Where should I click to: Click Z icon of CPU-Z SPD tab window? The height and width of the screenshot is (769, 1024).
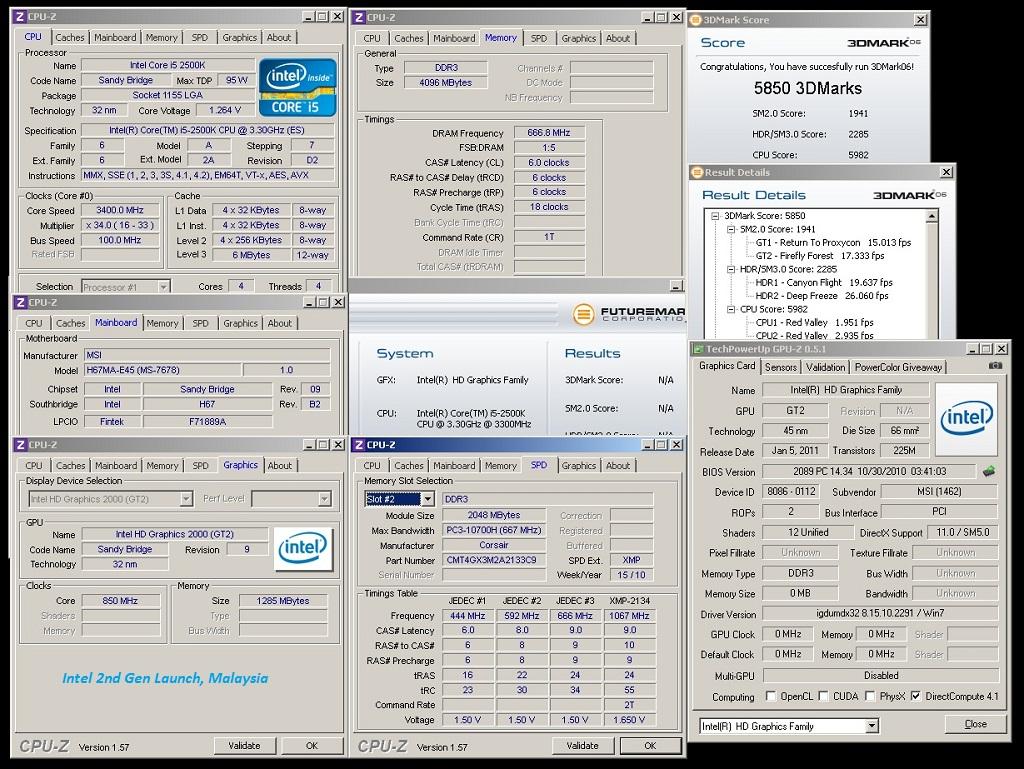point(359,445)
